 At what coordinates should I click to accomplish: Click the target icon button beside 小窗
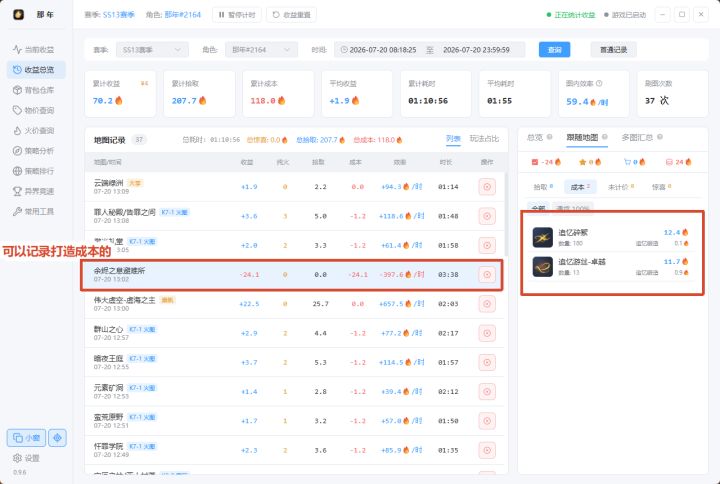click(57, 438)
